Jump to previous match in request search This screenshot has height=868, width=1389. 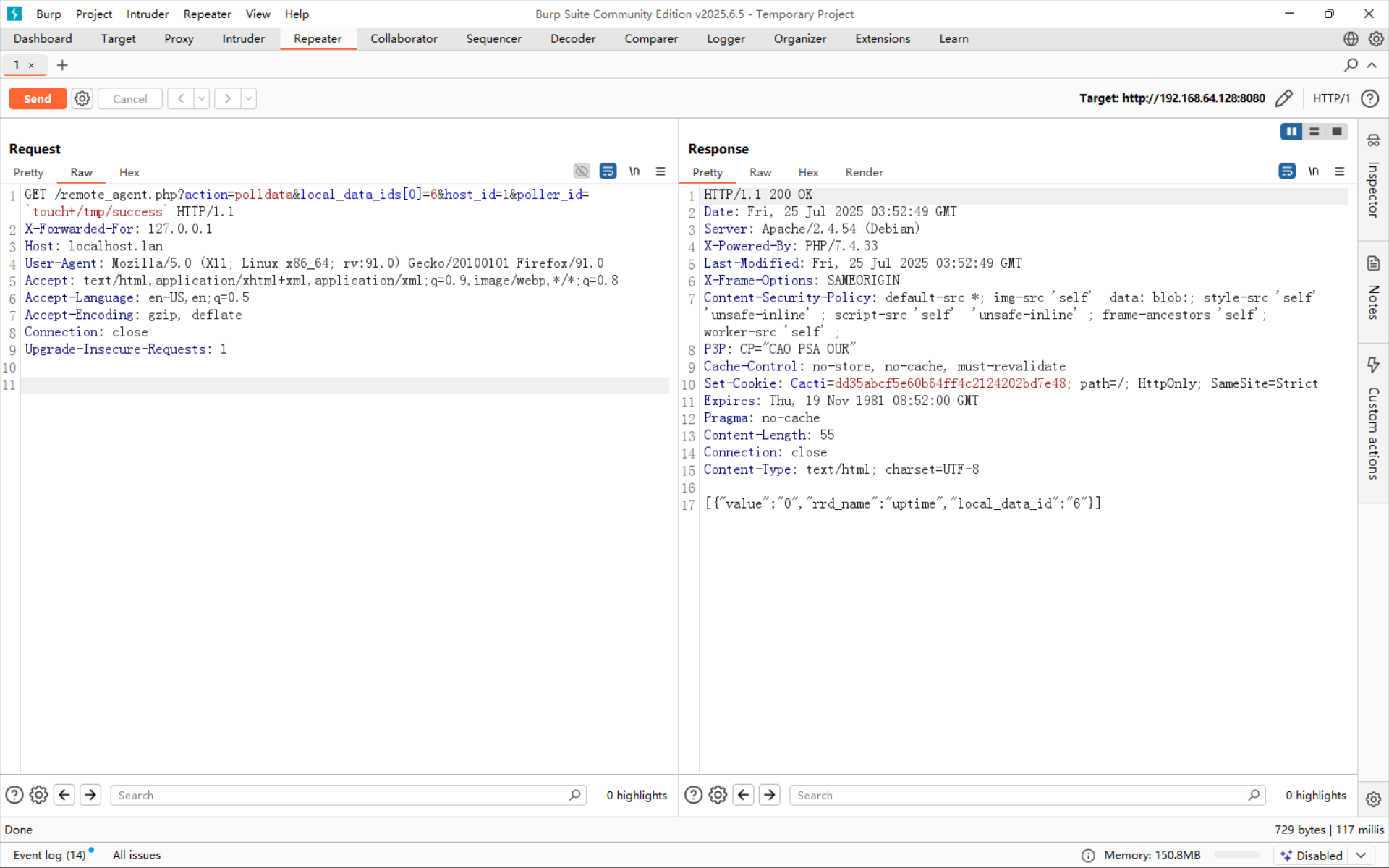[64, 795]
